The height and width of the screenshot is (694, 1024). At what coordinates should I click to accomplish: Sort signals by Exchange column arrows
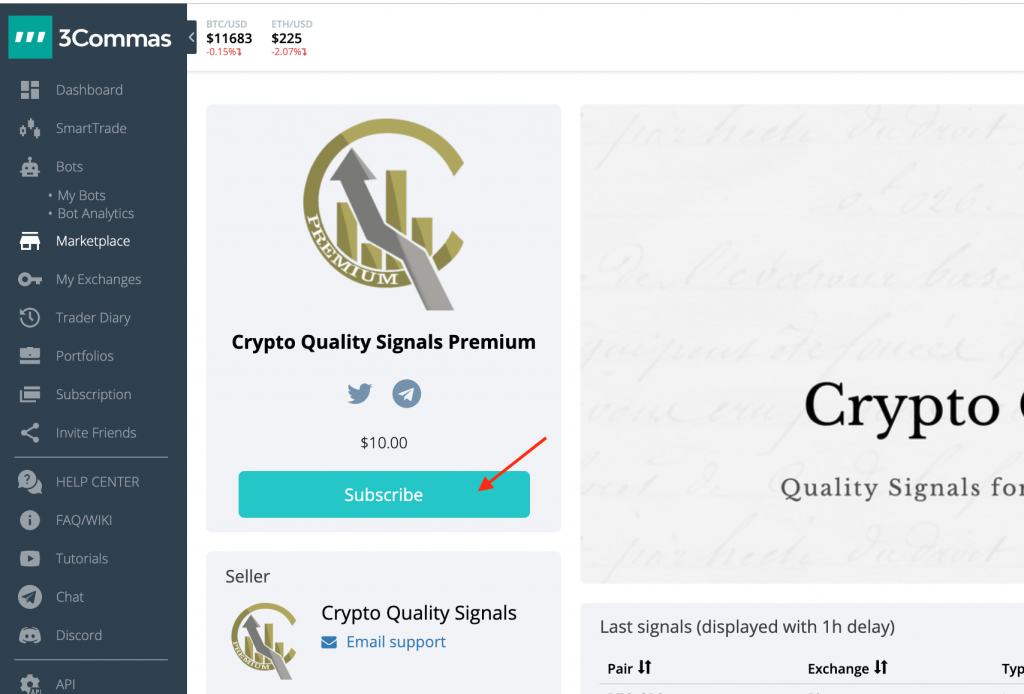click(x=881, y=667)
